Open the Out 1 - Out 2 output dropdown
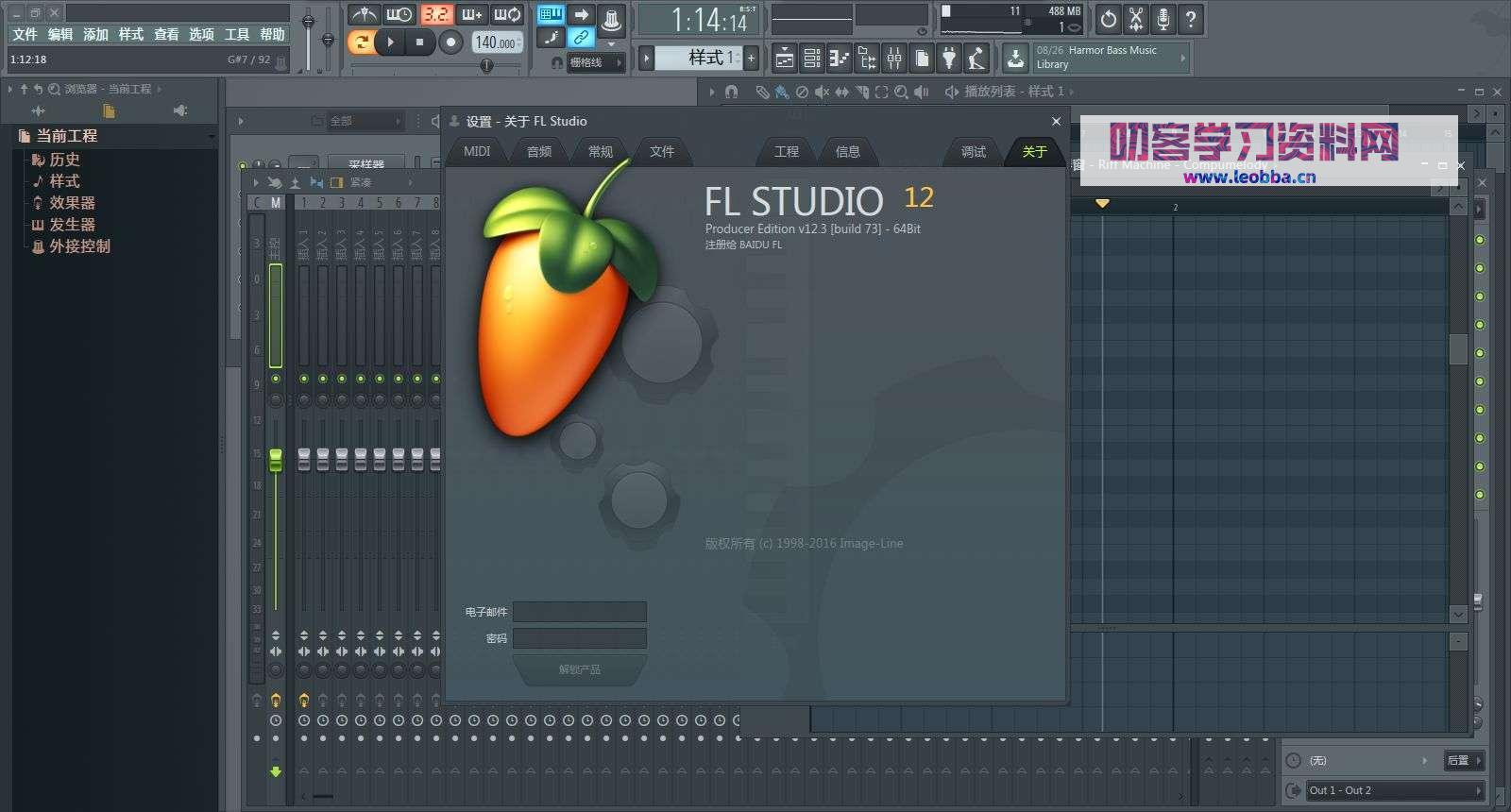The height and width of the screenshot is (812, 1511). click(1396, 790)
